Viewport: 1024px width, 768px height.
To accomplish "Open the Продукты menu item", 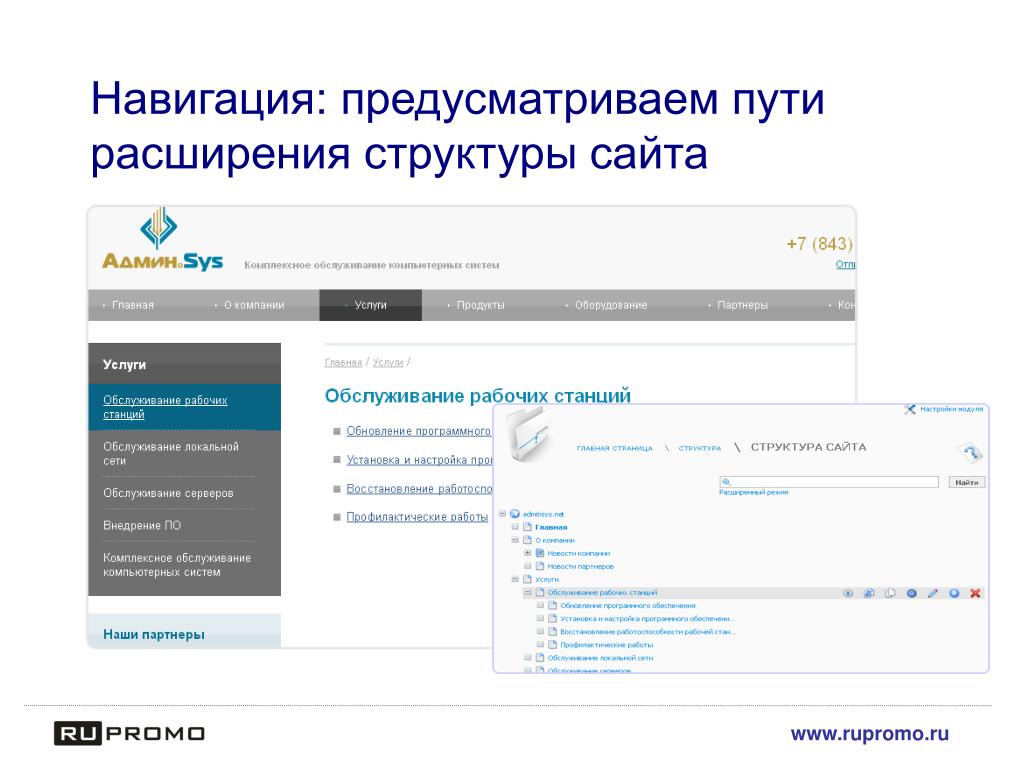I will [x=481, y=305].
